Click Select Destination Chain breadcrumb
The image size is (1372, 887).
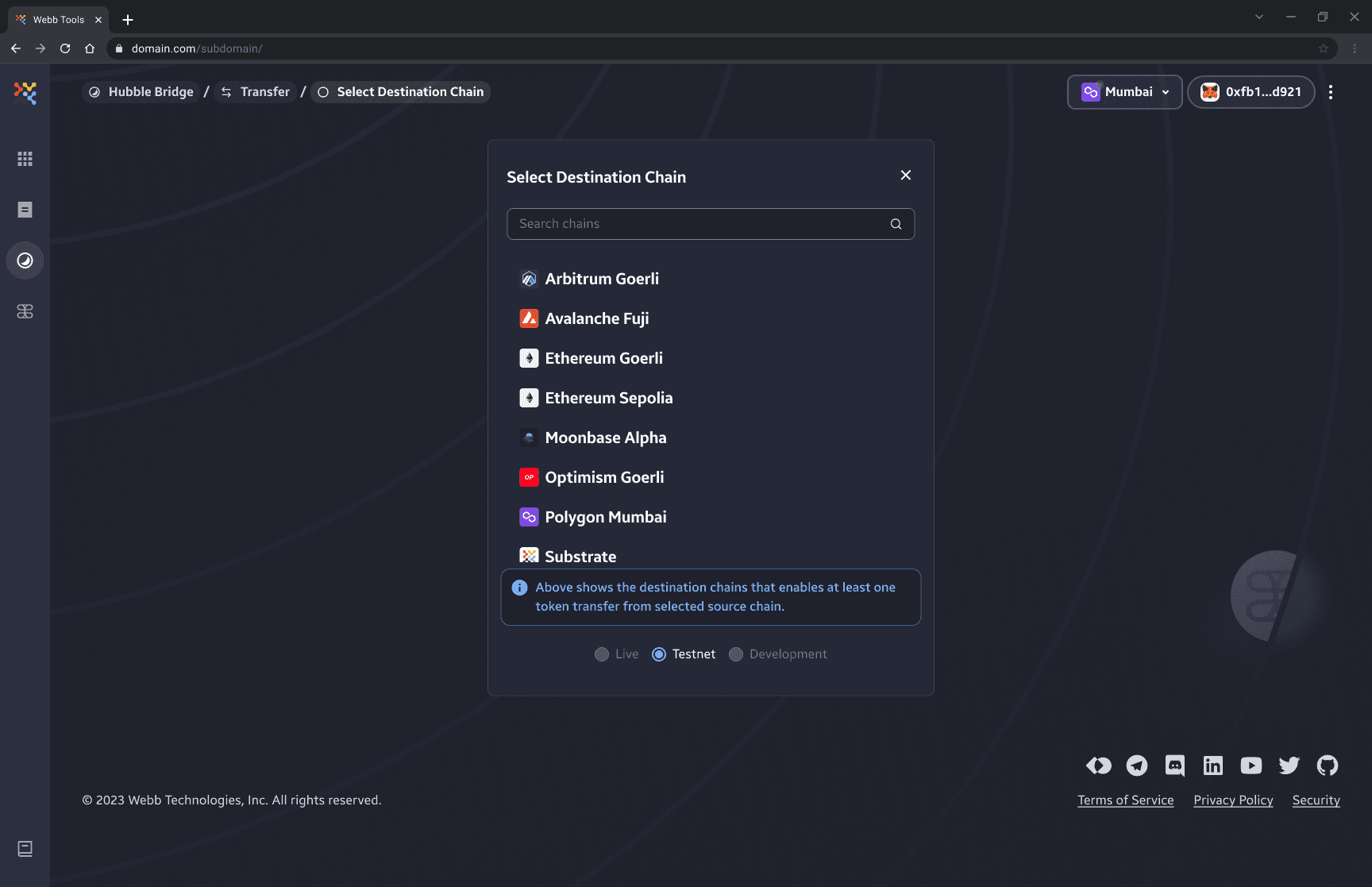tap(401, 92)
